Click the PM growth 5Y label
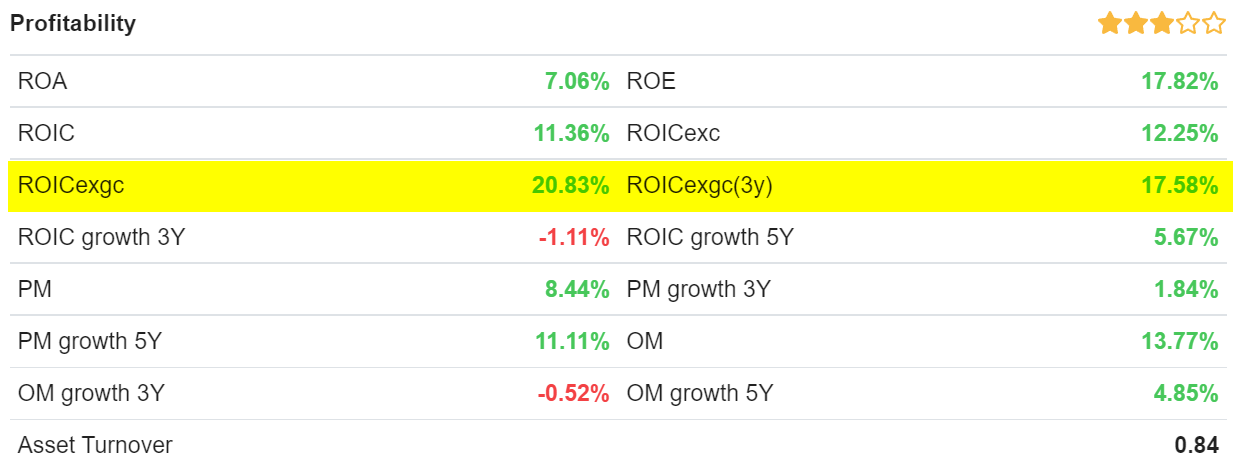 (x=90, y=342)
